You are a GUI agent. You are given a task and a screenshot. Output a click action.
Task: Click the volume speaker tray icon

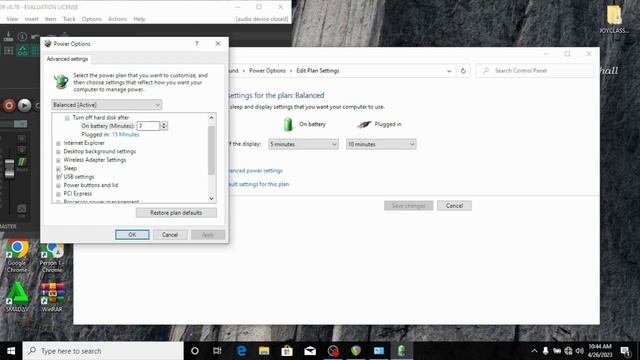(x=580, y=351)
